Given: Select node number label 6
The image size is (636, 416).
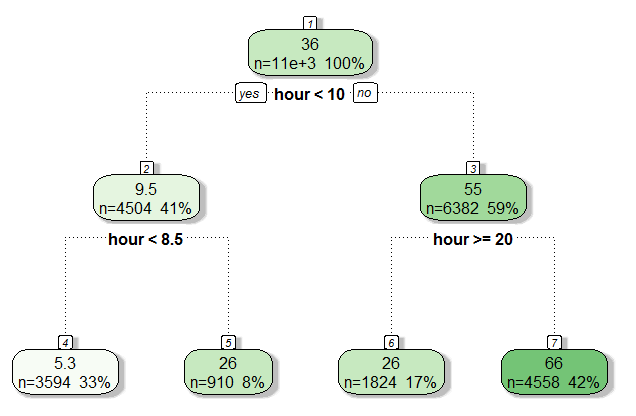Looking at the screenshot, I should pyautogui.click(x=391, y=343).
